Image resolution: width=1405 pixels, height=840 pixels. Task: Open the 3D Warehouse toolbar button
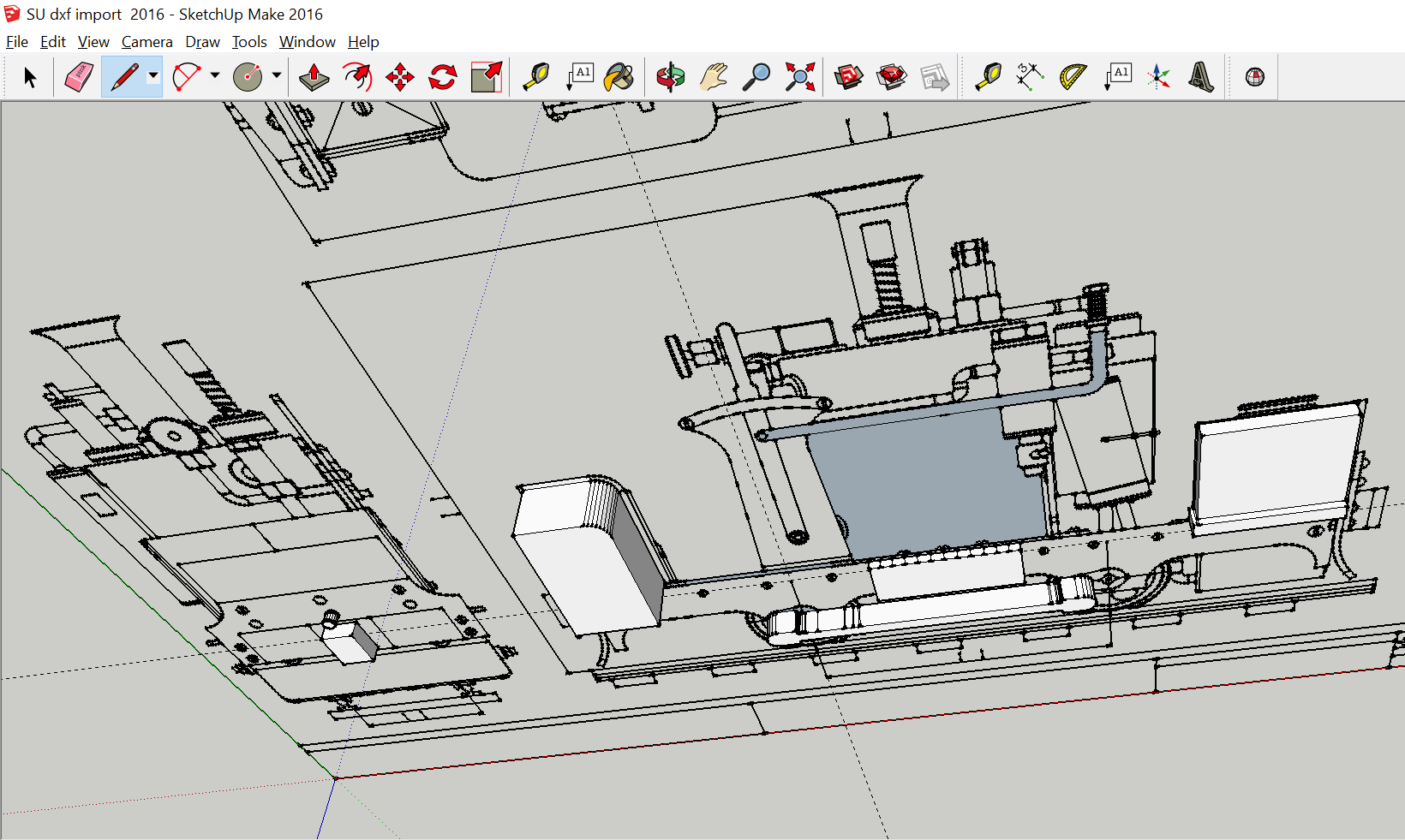coord(848,77)
